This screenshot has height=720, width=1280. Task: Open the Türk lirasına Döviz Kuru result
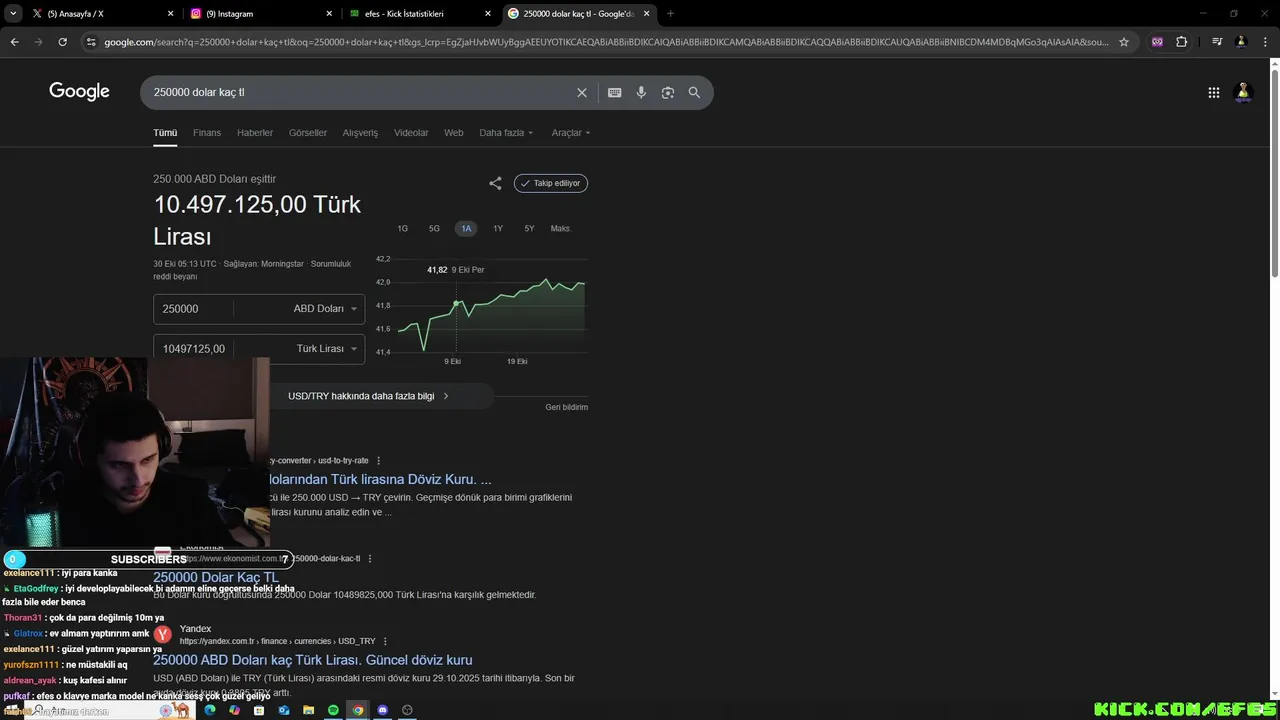point(381,480)
